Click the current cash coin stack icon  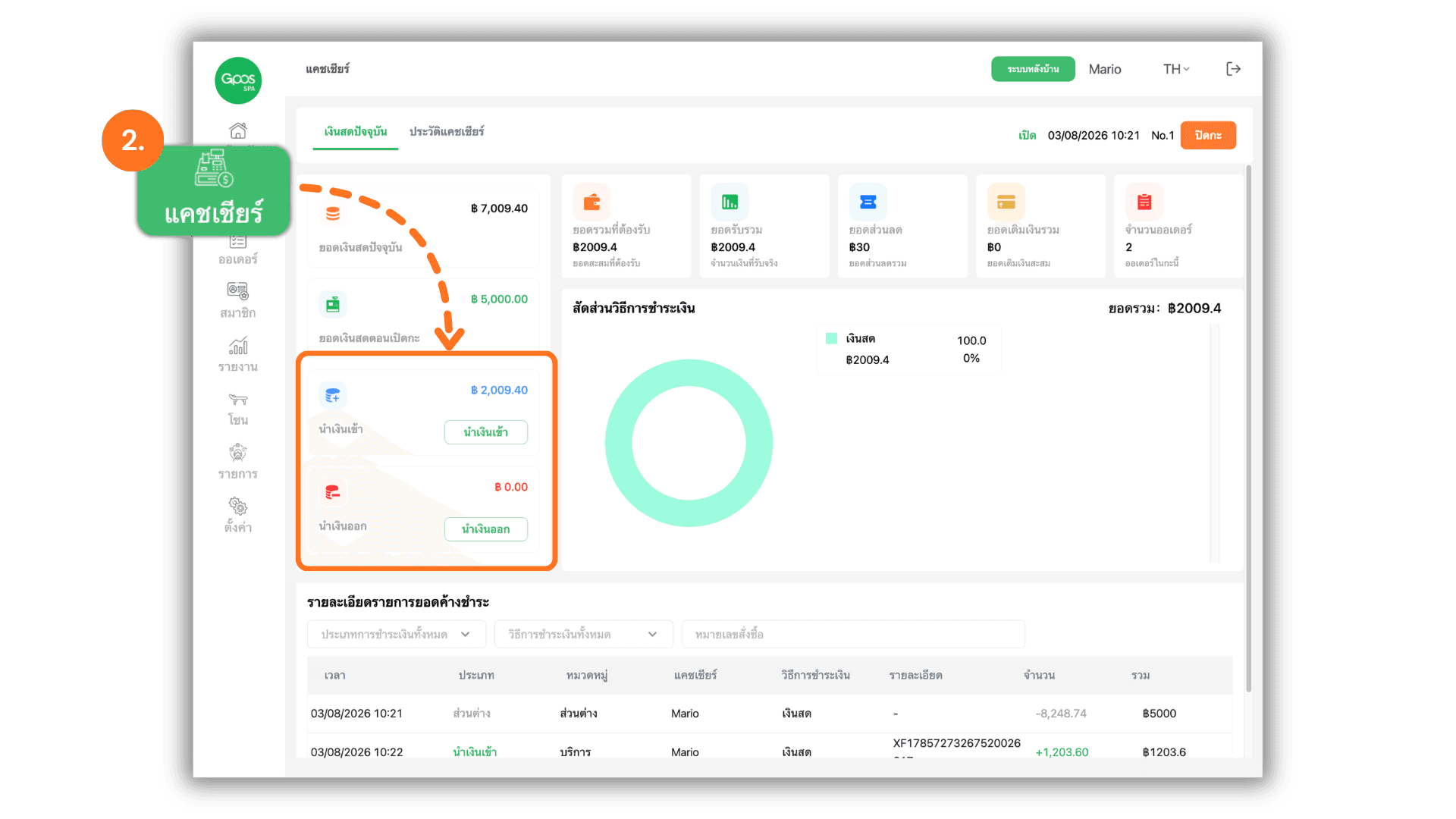point(333,214)
